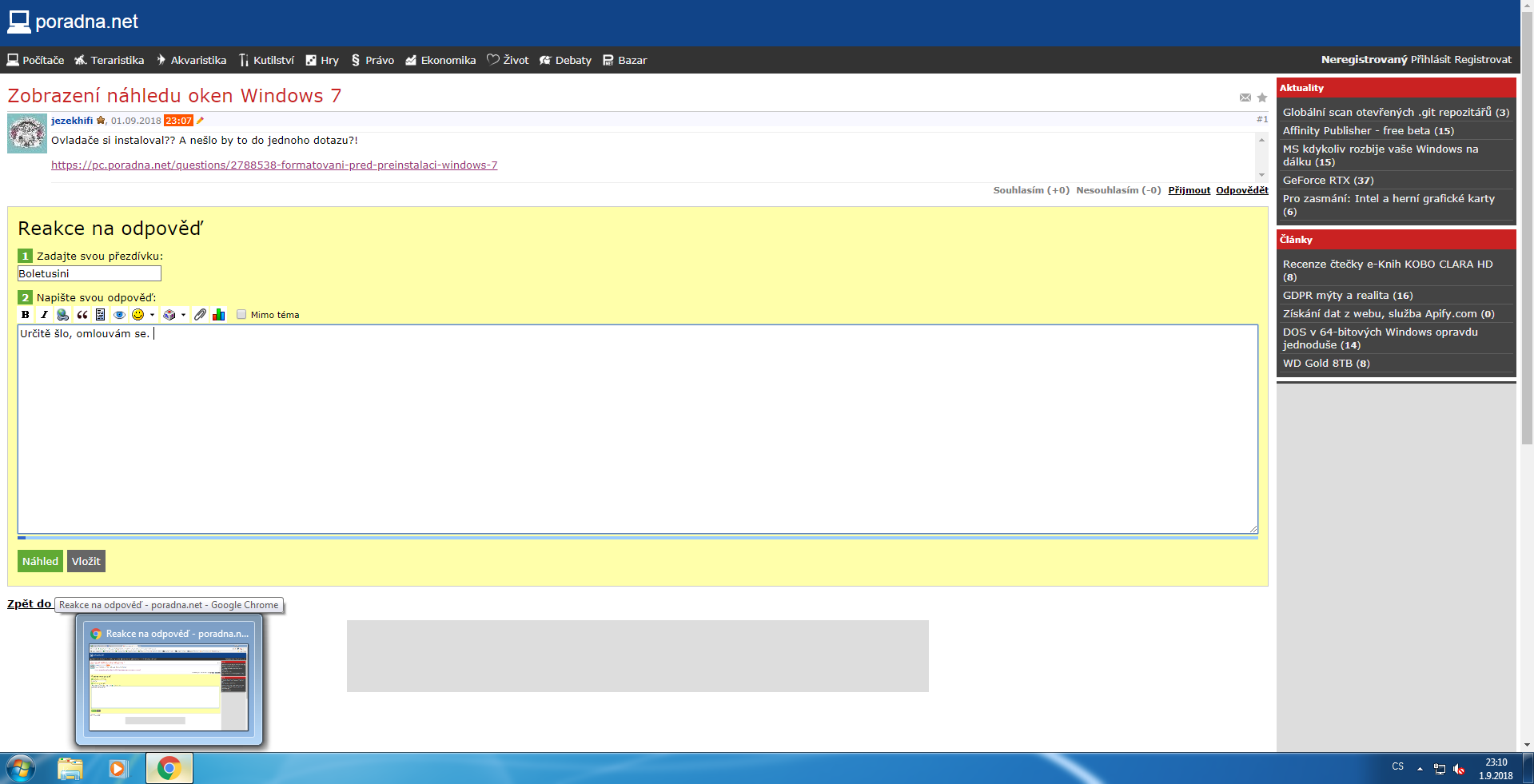Click the poradna.net logo
The width and height of the screenshot is (1534, 784).
tap(73, 22)
